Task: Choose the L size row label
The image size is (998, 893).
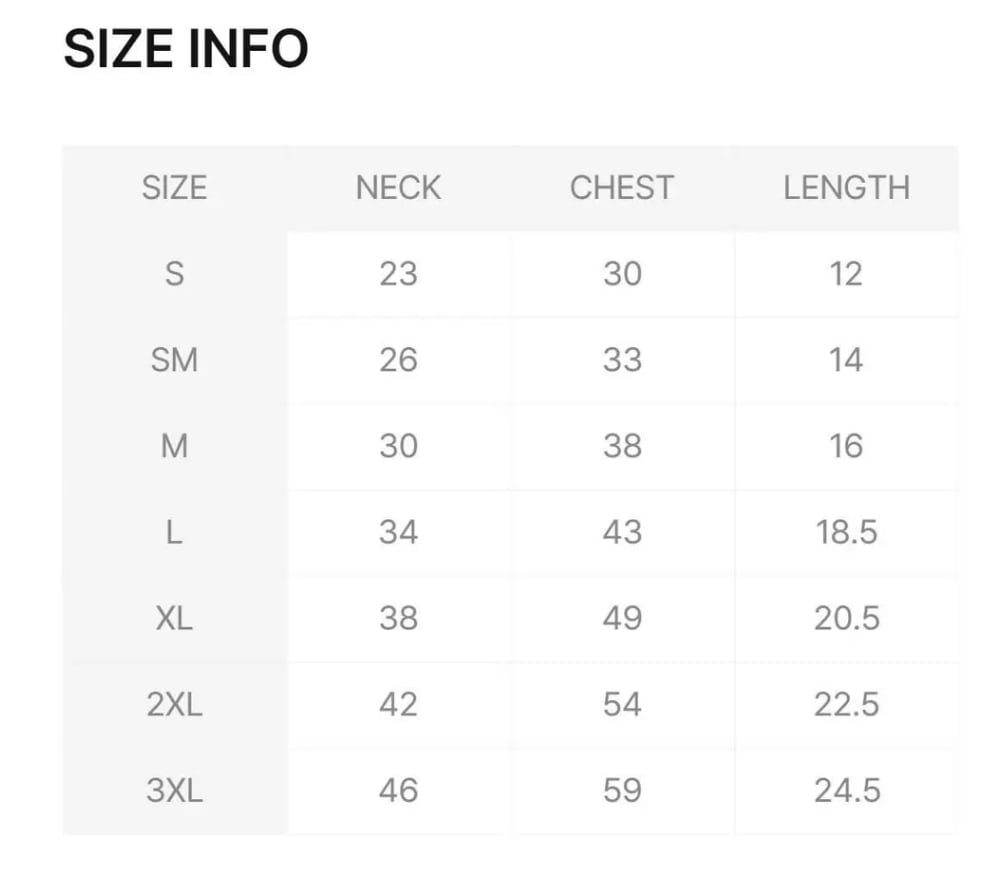Action: tap(174, 532)
